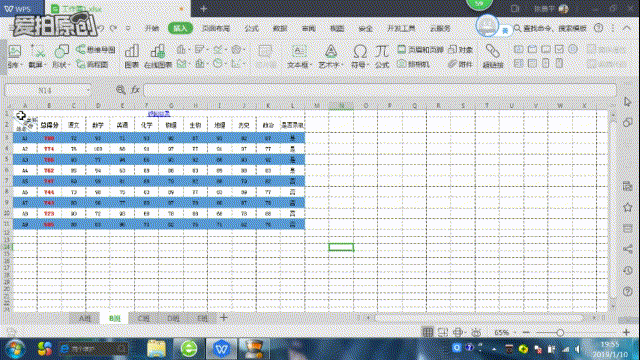
Task: Click the undo arrow in quick toolbar
Action: [101, 28]
